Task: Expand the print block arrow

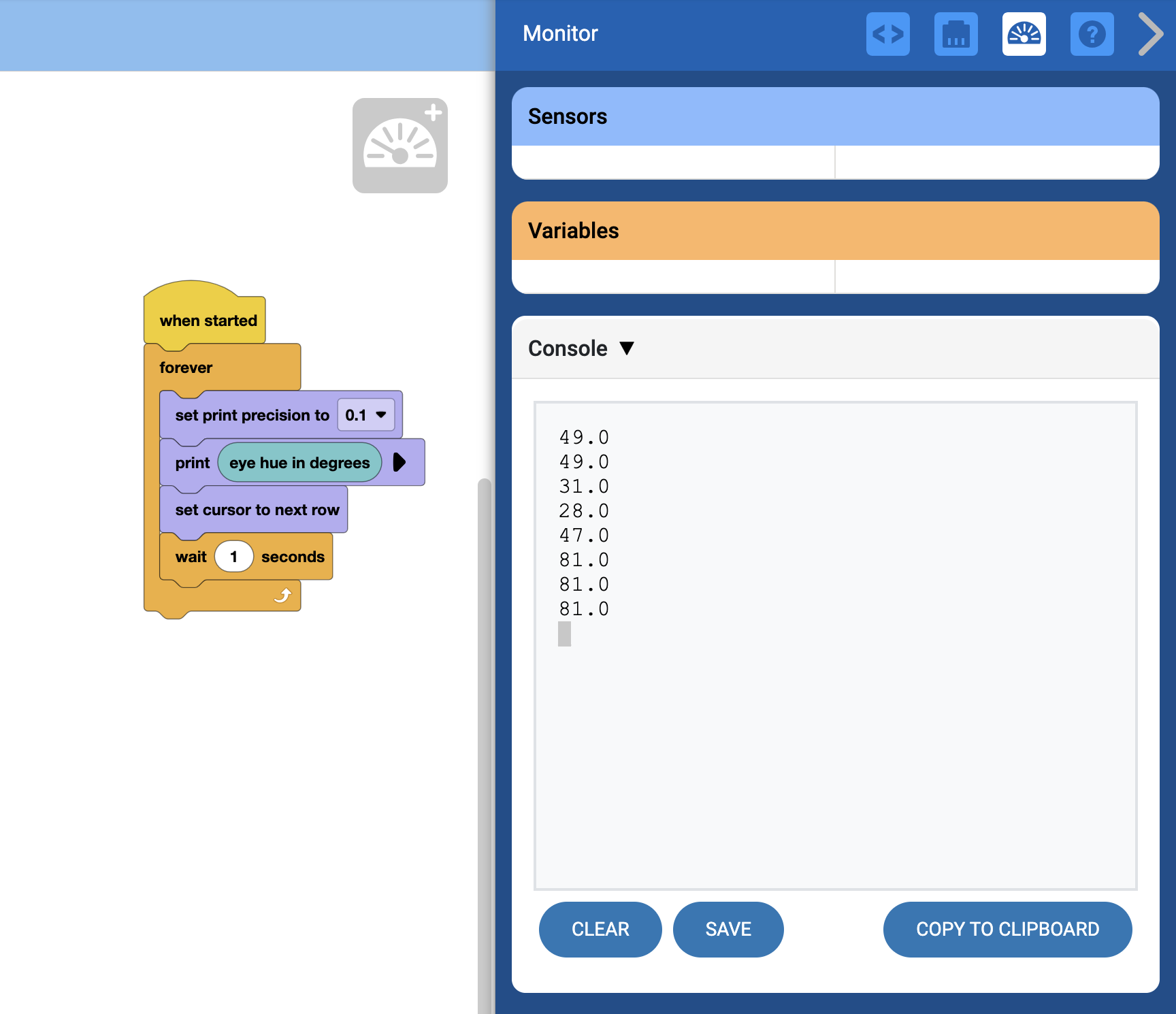Action: point(399,463)
